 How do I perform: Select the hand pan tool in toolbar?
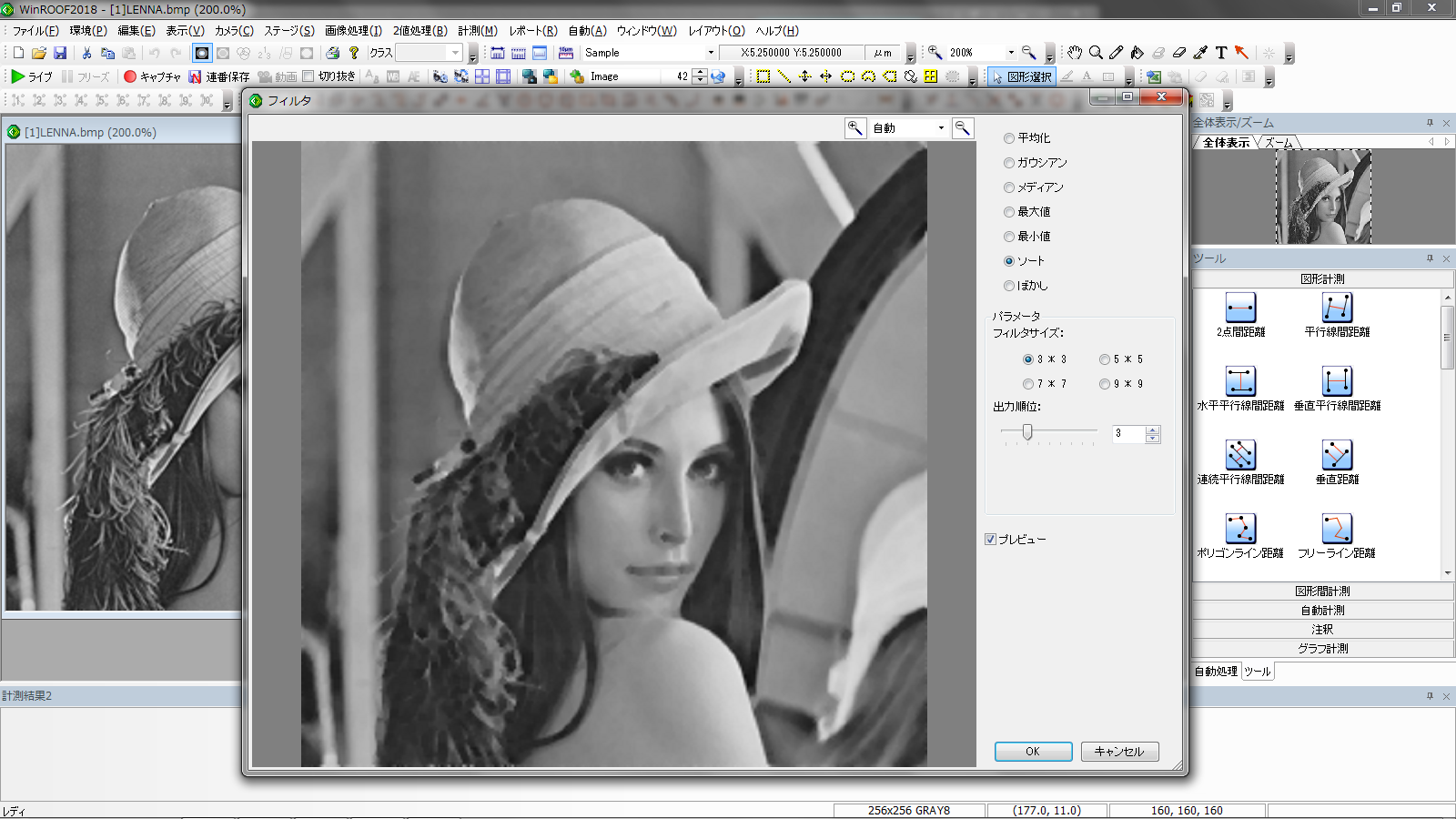[x=1075, y=53]
